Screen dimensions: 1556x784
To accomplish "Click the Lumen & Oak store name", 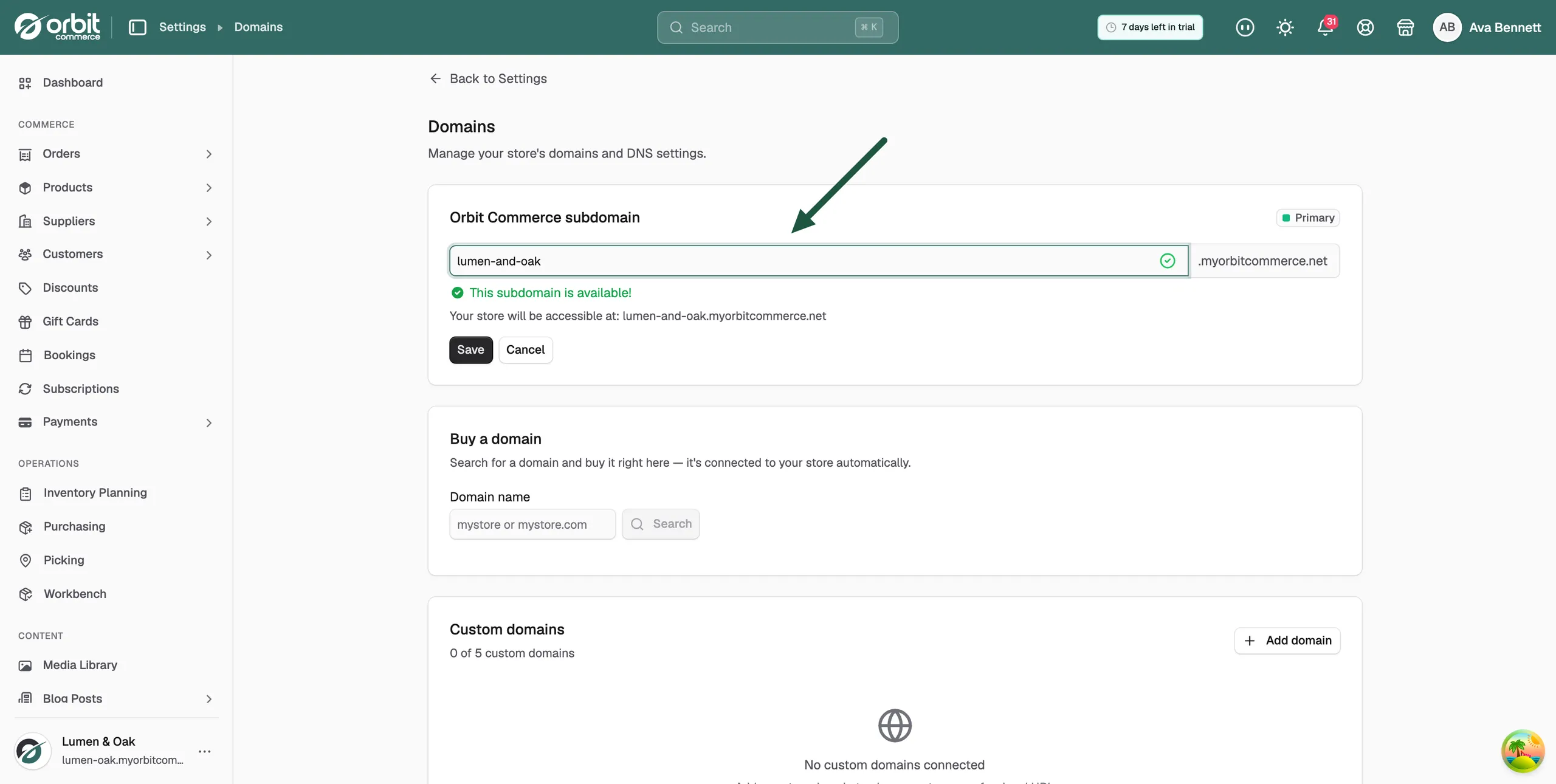I will point(98,741).
